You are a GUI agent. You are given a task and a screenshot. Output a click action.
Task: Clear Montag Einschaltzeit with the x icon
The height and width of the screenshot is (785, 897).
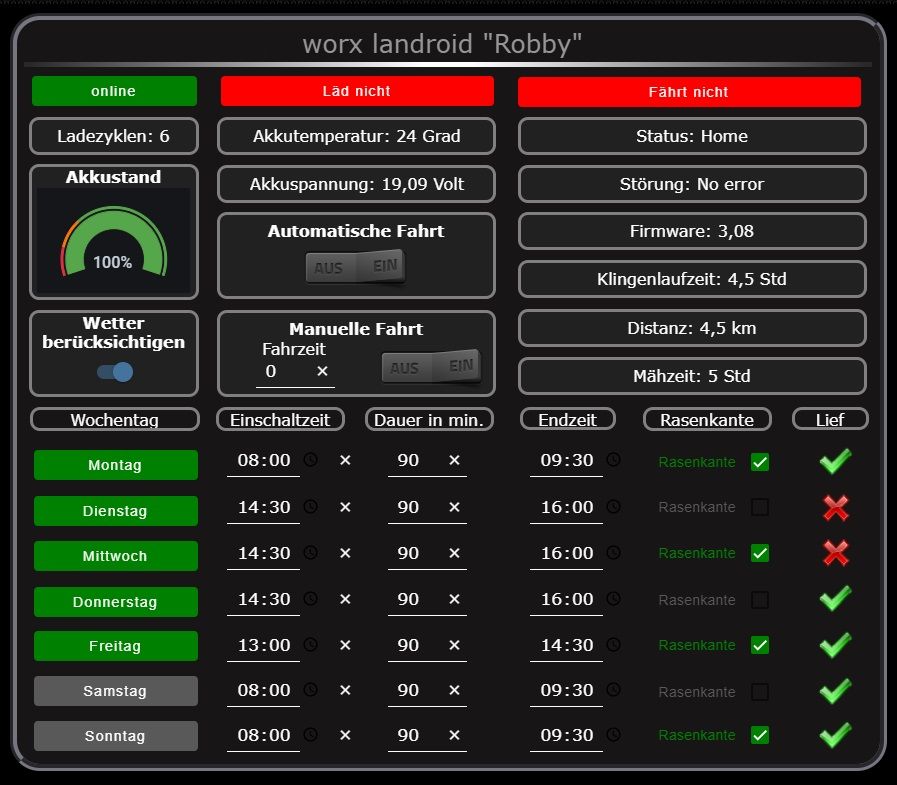345,460
